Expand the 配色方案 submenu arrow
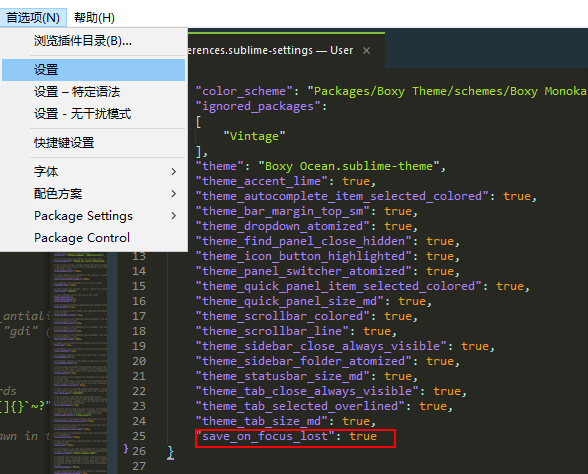 tap(173, 194)
